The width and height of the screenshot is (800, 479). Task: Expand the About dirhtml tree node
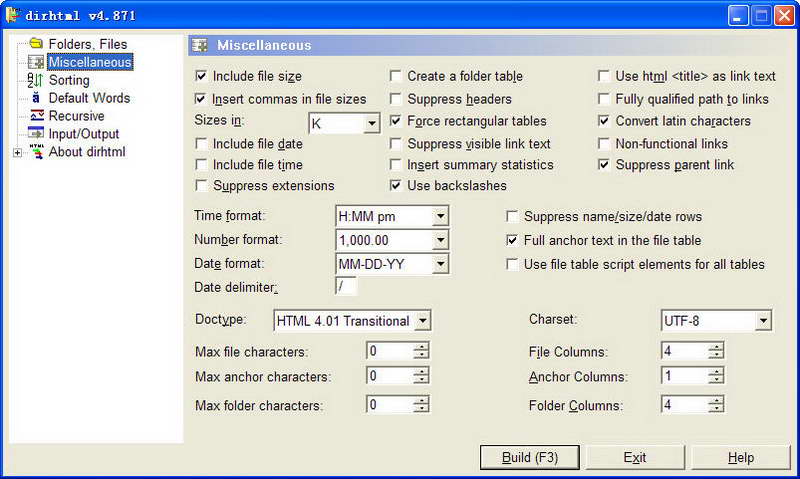click(17, 153)
